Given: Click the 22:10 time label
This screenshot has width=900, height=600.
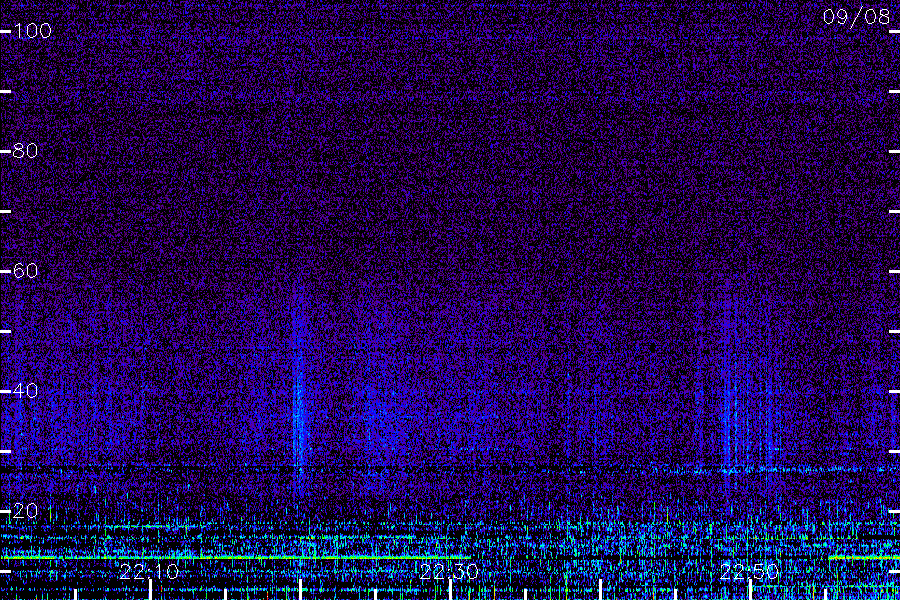Looking at the screenshot, I should tap(149, 571).
